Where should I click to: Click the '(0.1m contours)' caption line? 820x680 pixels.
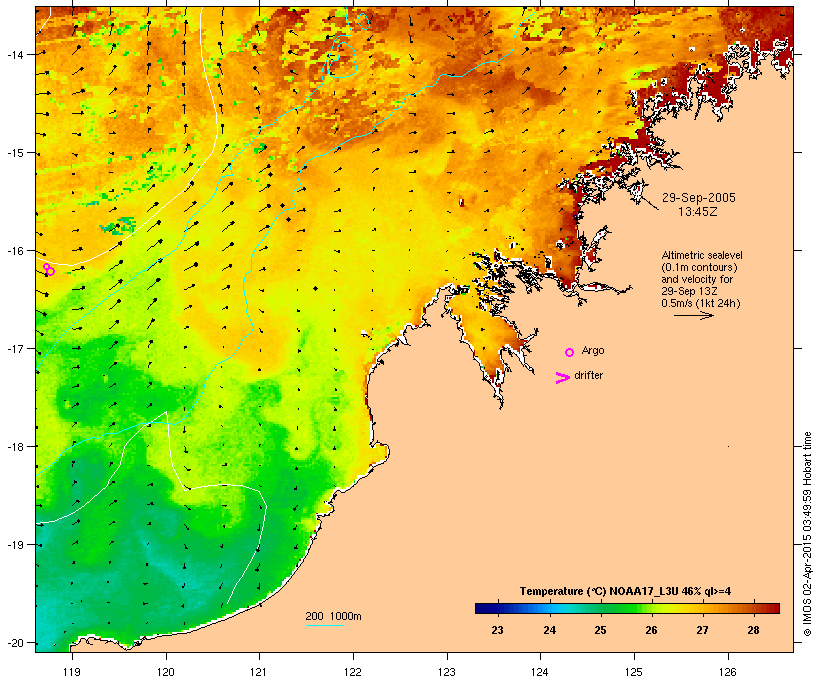[x=699, y=267]
